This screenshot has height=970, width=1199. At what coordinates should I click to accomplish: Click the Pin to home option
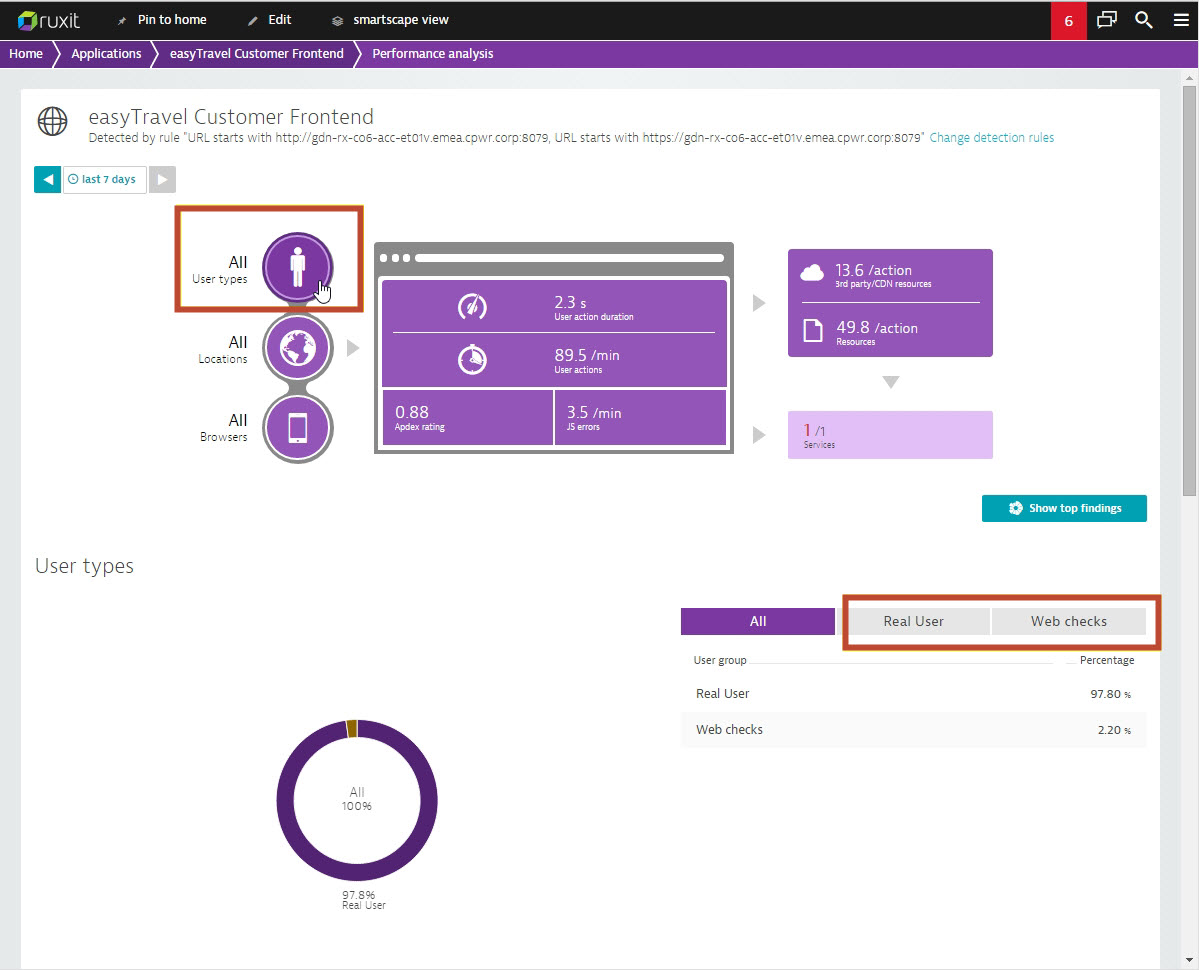pos(161,20)
